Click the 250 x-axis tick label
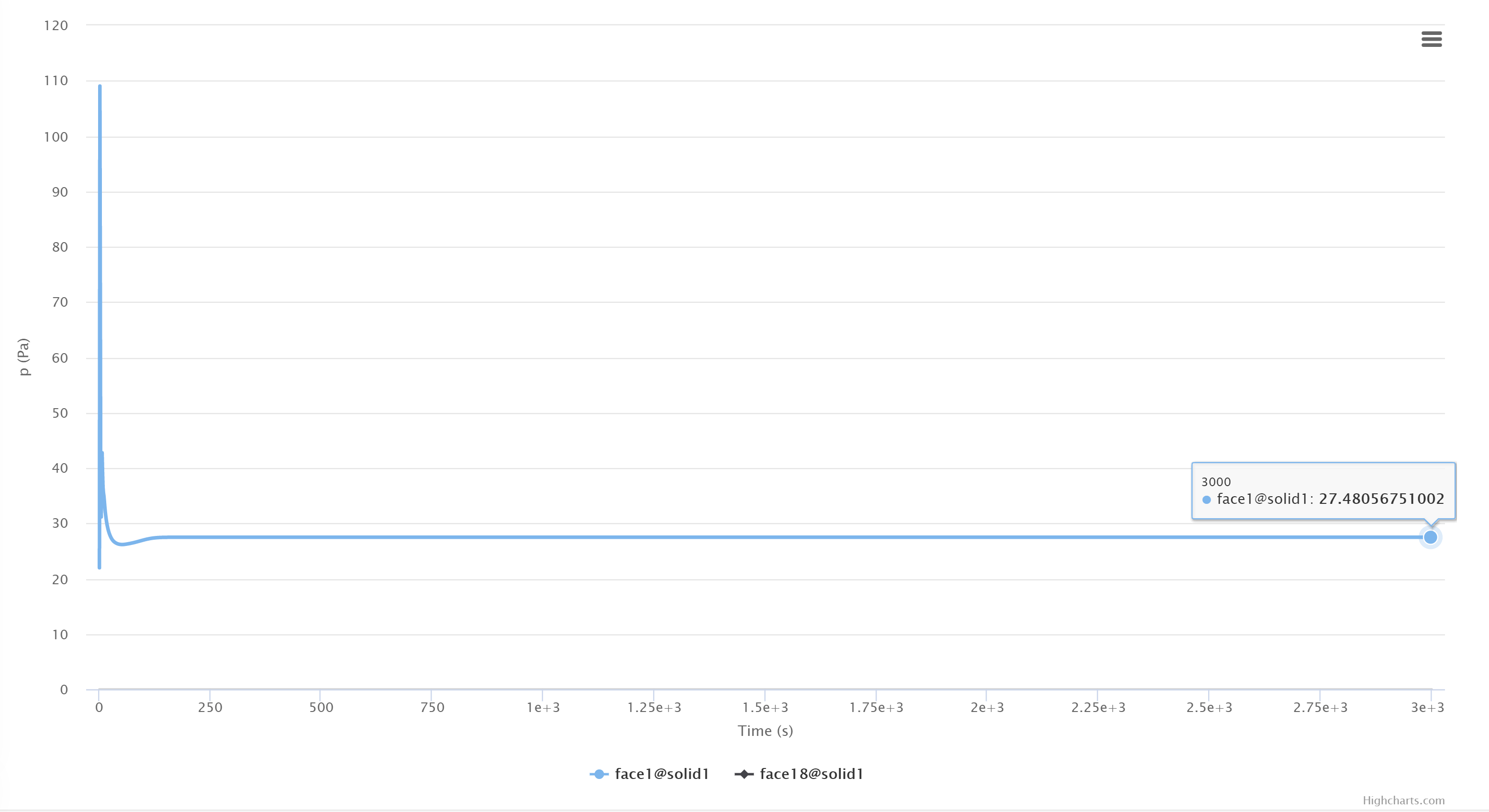This screenshot has height=812, width=1489. tap(210, 707)
